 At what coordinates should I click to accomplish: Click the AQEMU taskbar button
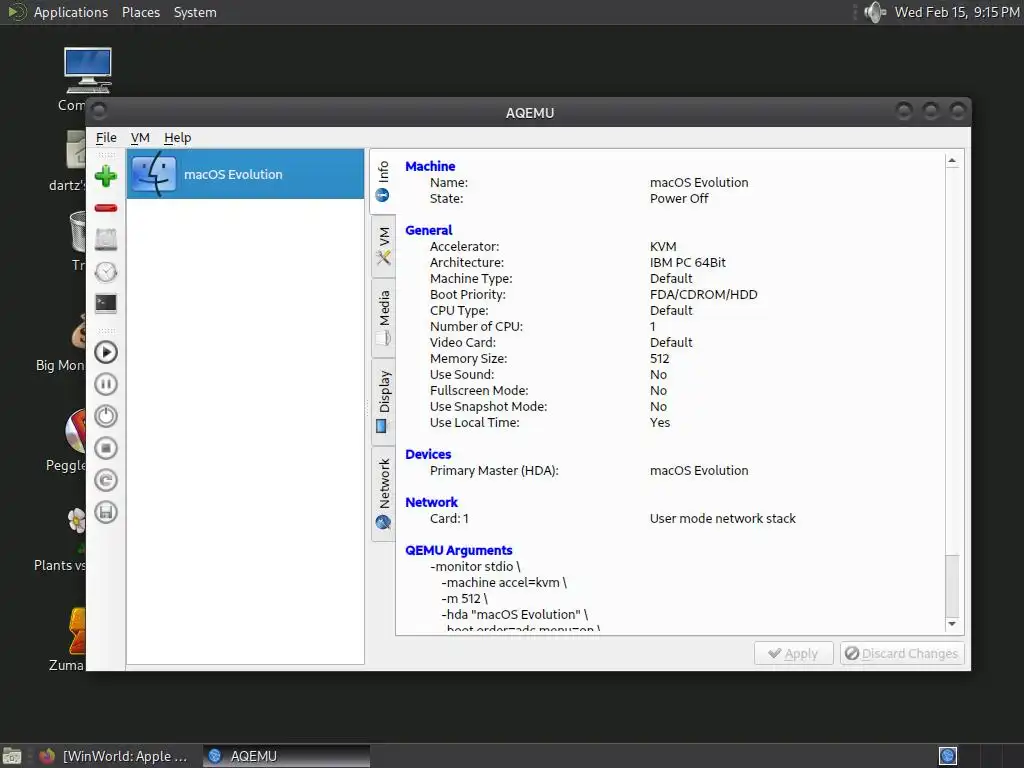286,756
